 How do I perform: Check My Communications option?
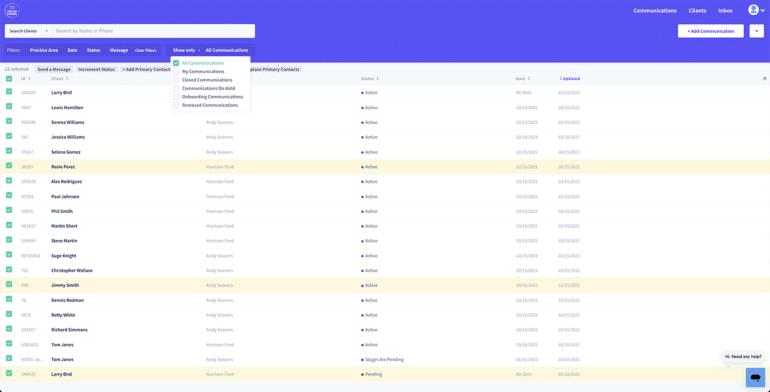point(176,72)
